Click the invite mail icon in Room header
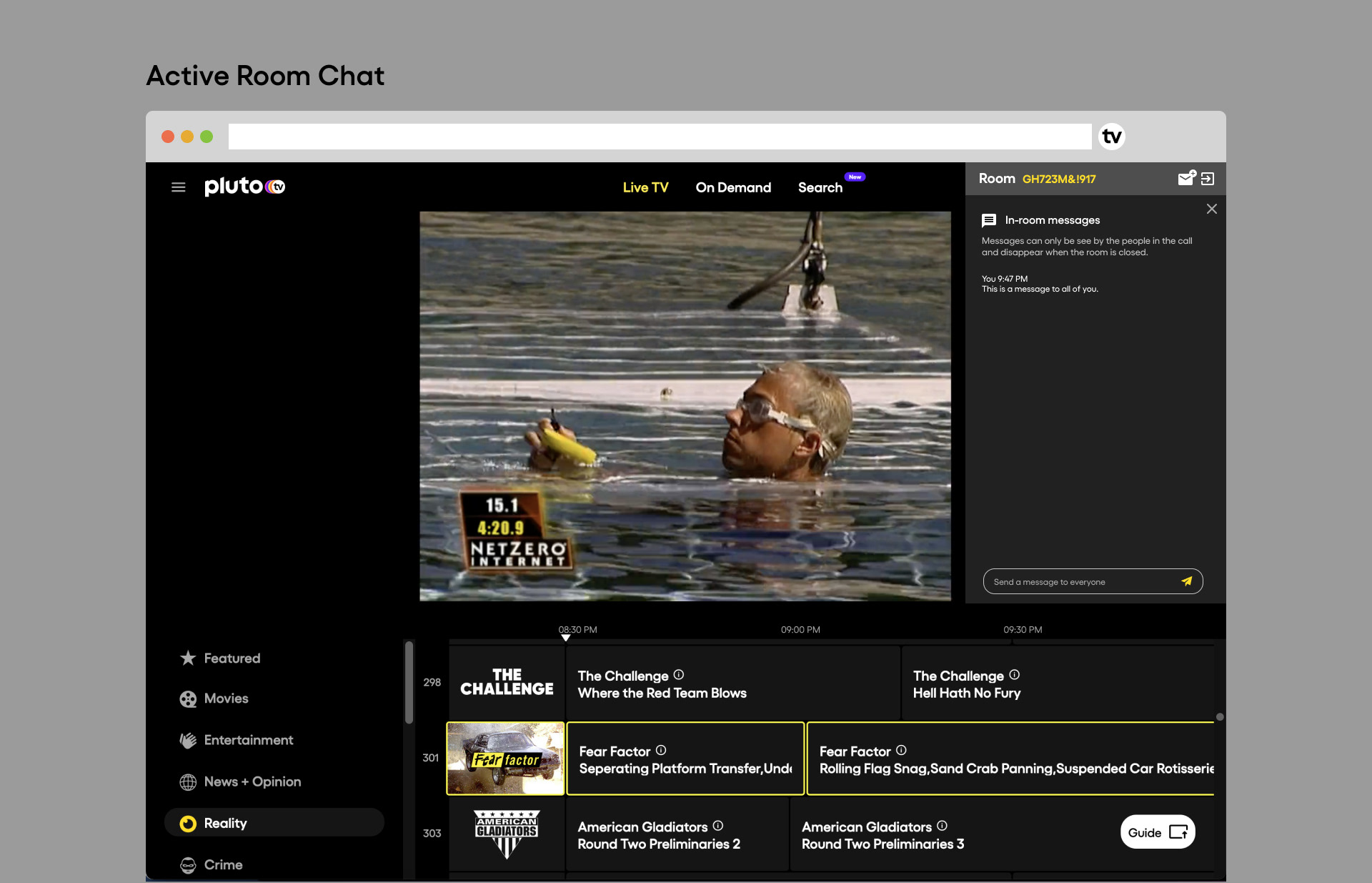 (x=1186, y=179)
